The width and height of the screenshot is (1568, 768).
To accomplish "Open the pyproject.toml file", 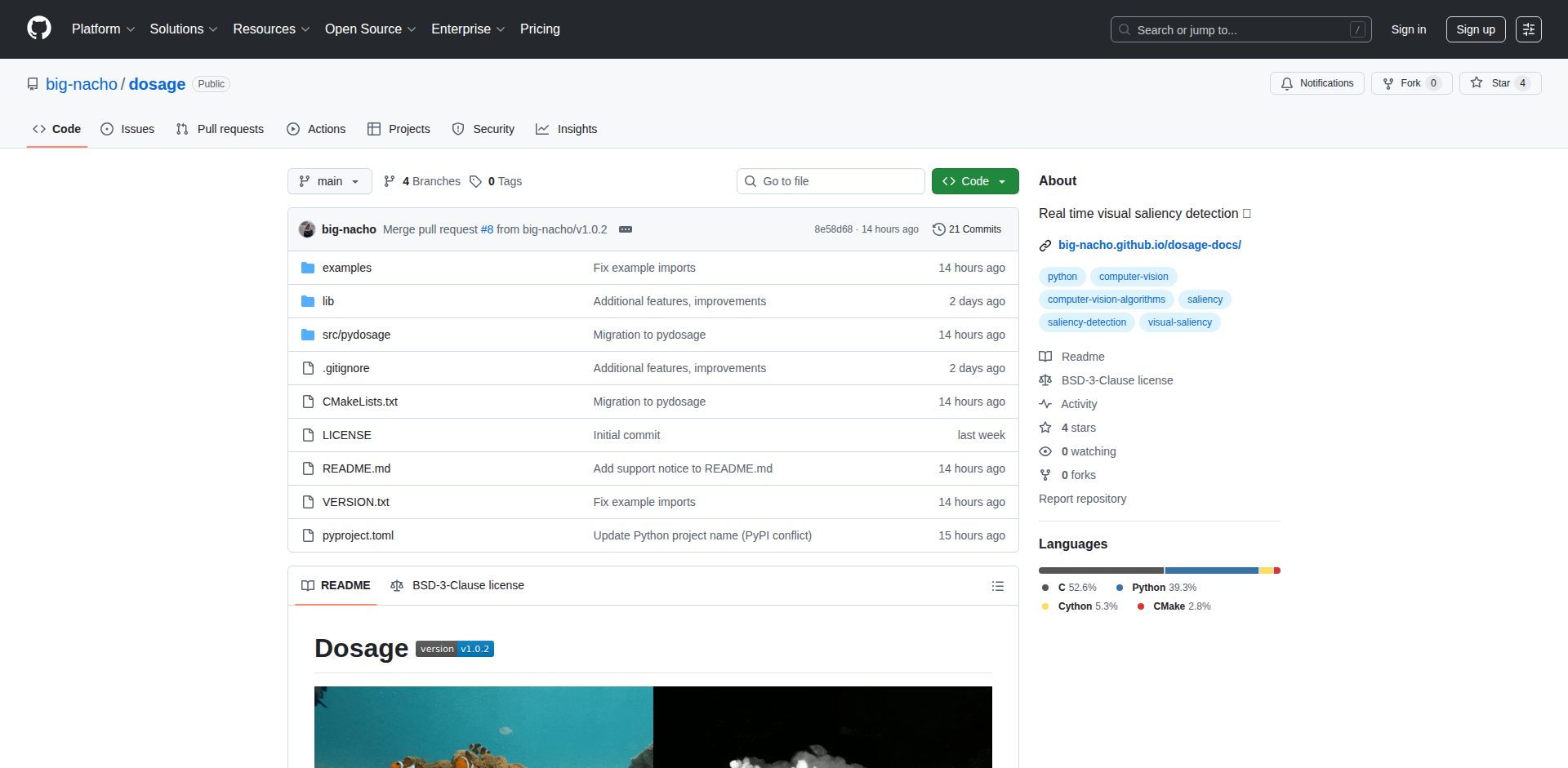I will click(x=358, y=535).
